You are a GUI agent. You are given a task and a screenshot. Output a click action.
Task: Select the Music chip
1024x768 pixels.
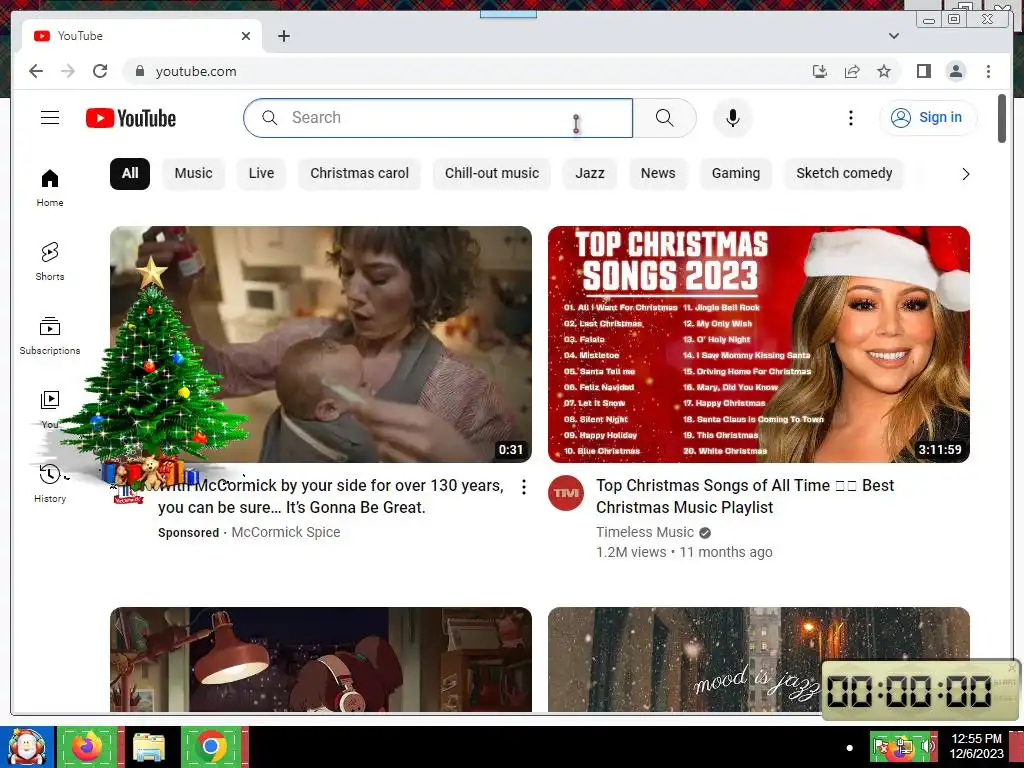[x=193, y=174]
